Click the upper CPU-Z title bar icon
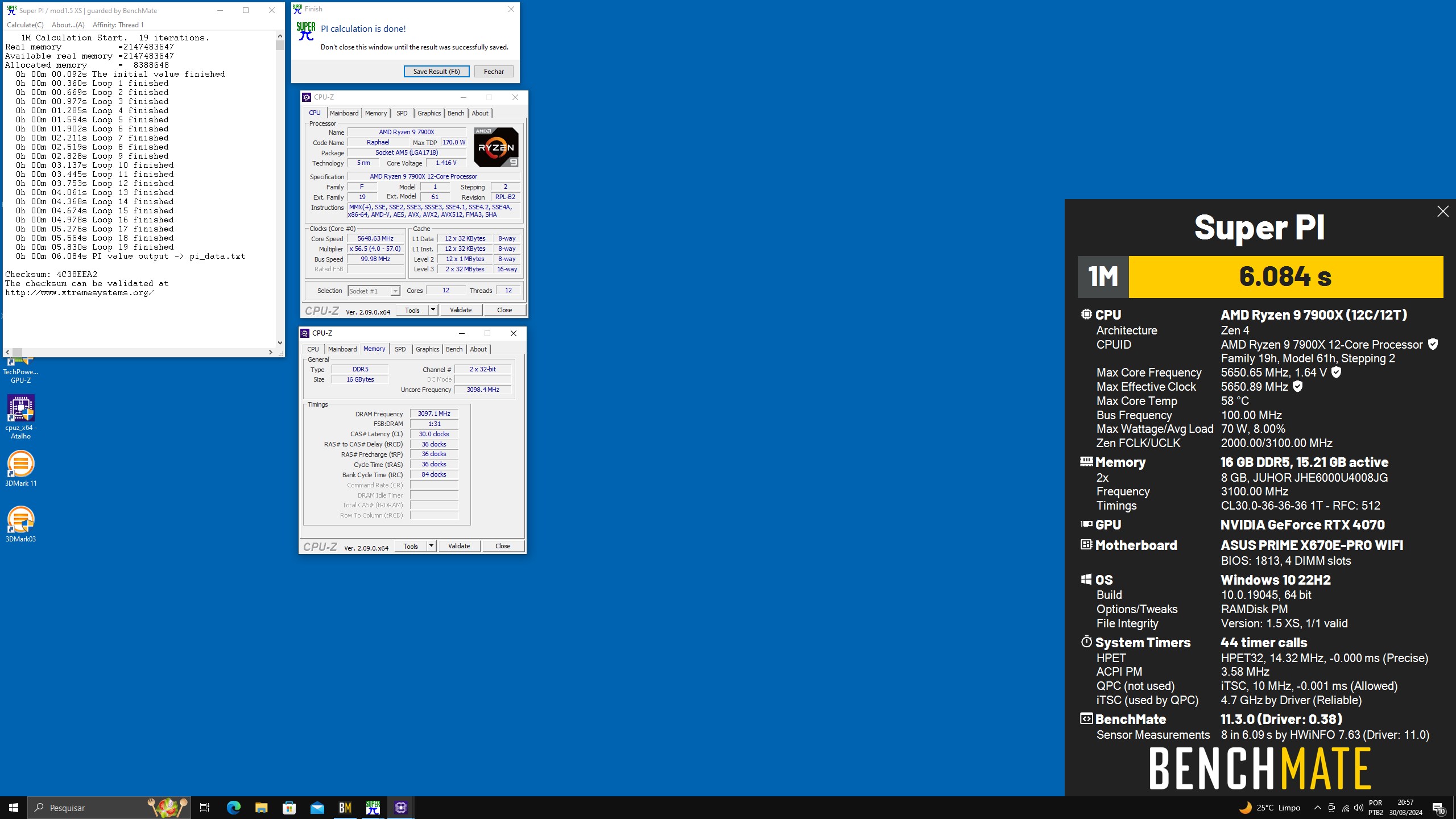 [x=307, y=97]
